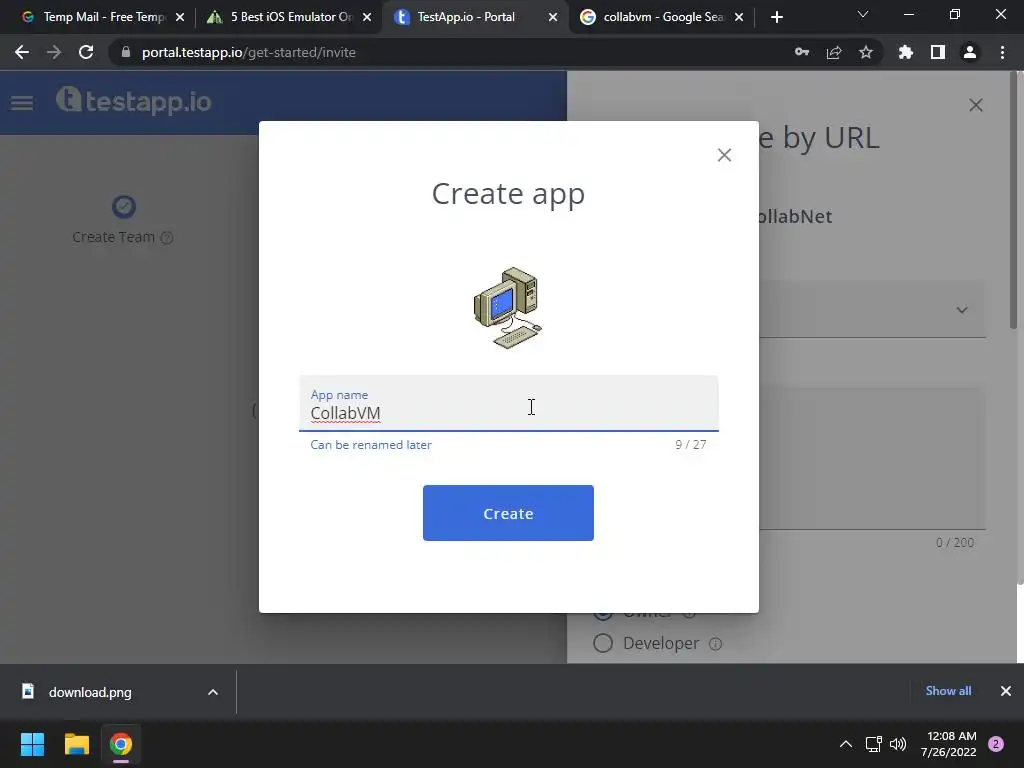This screenshot has height=768, width=1024.
Task: Expand download.png options chevron
Action: [213, 692]
